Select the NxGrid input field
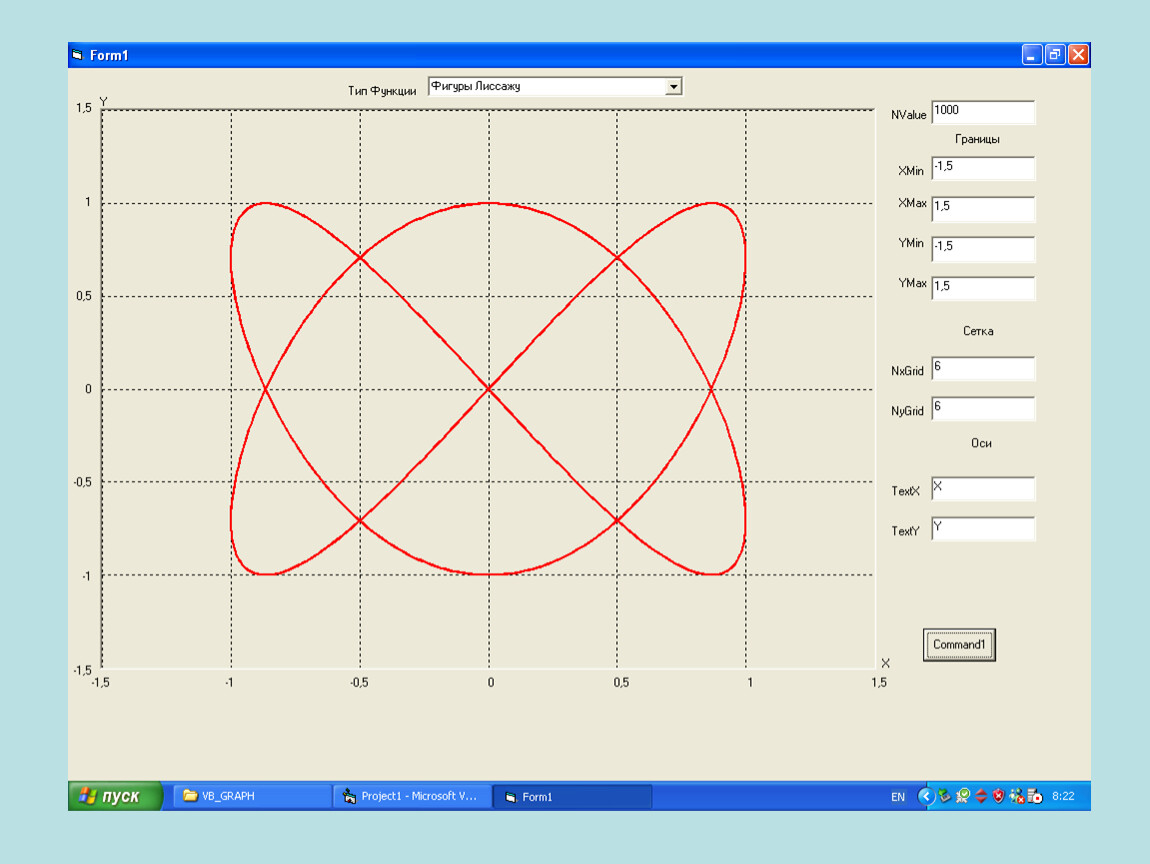The width and height of the screenshot is (1150, 864). coord(983,369)
